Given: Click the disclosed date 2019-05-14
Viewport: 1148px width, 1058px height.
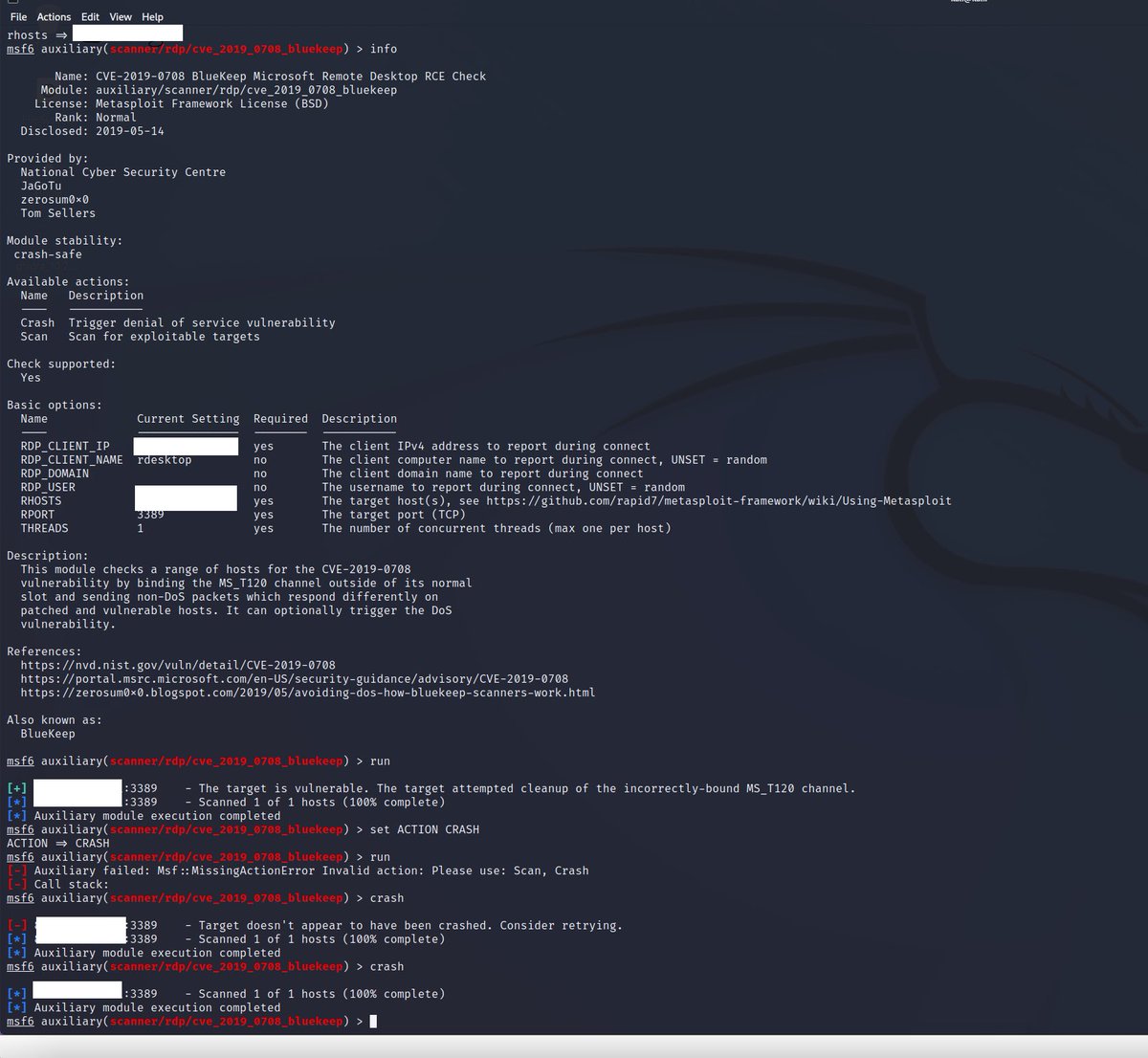Looking at the screenshot, I should point(130,131).
